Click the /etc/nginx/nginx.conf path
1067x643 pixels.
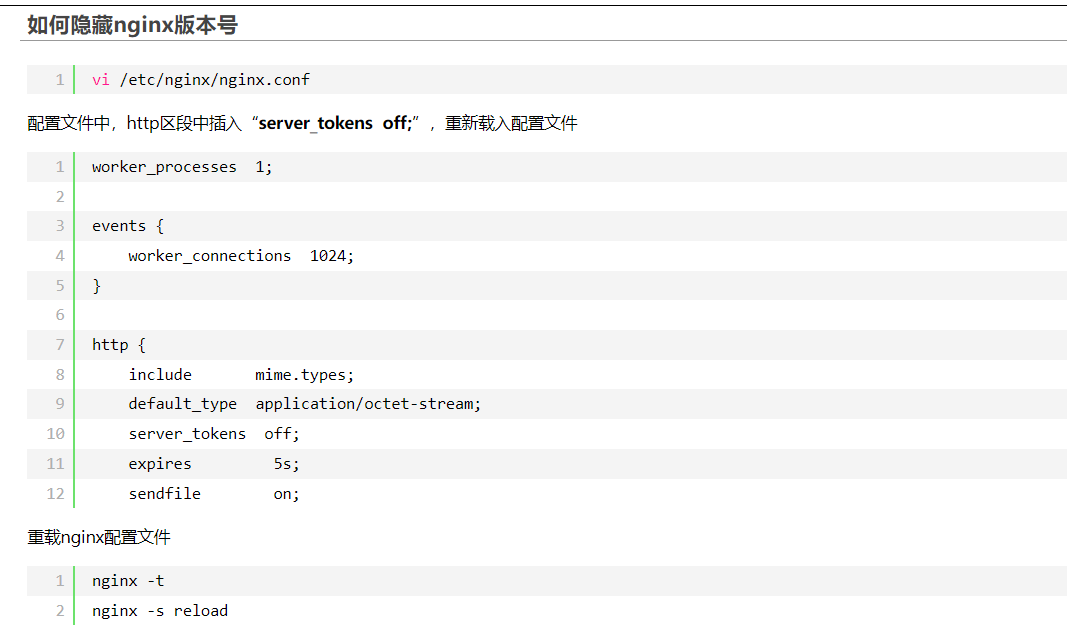214,80
